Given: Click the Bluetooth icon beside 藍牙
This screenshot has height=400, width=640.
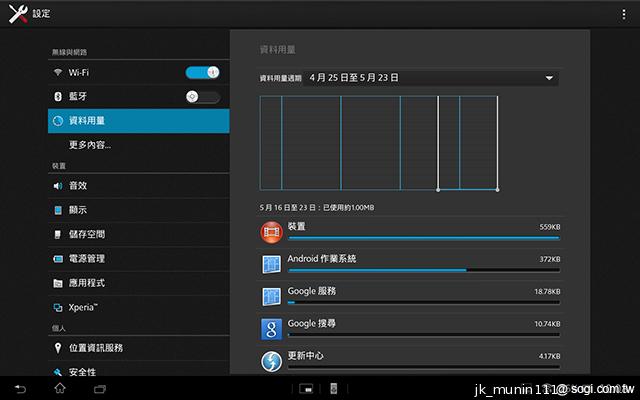Looking at the screenshot, I should [58, 96].
